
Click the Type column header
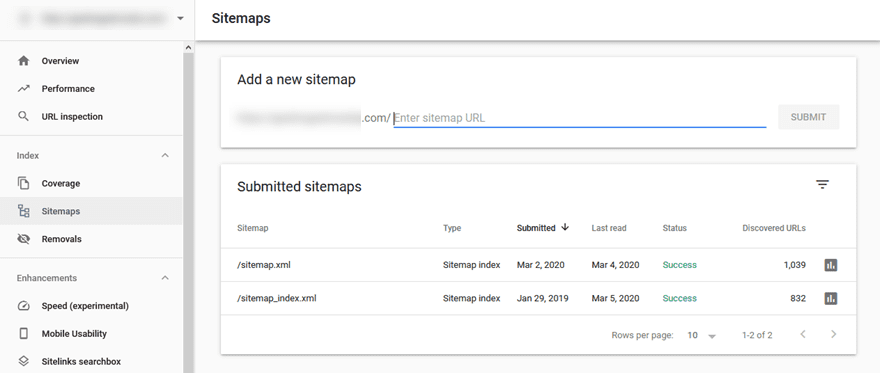452,228
